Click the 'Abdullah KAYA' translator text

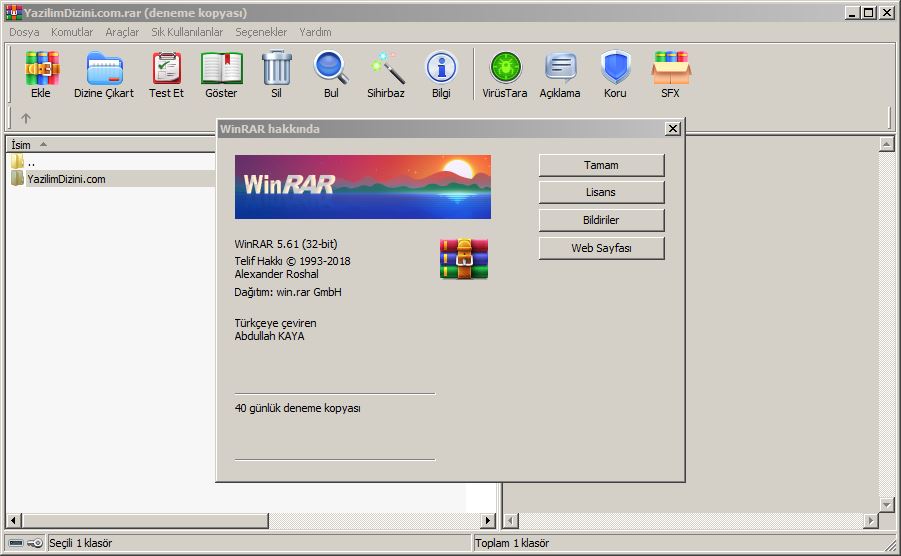[x=269, y=337]
